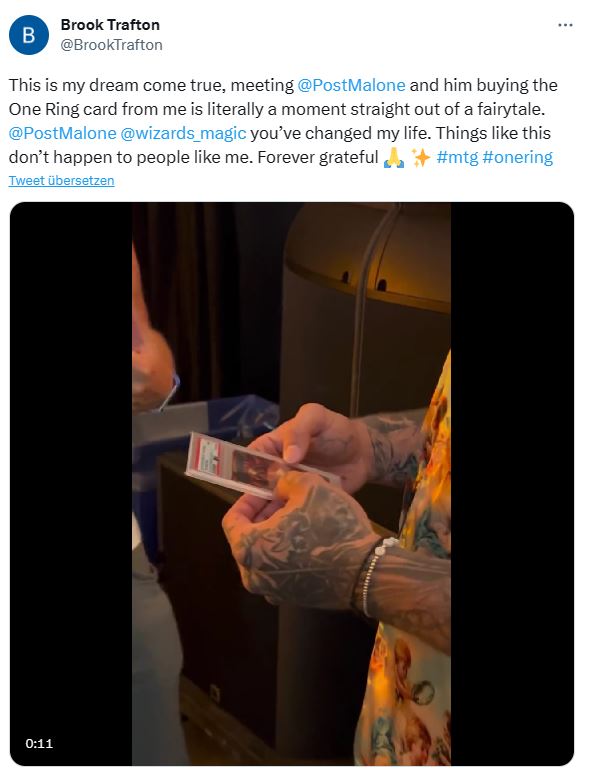Open the three-dot more options menu
The image size is (589, 770).
[x=565, y=25]
